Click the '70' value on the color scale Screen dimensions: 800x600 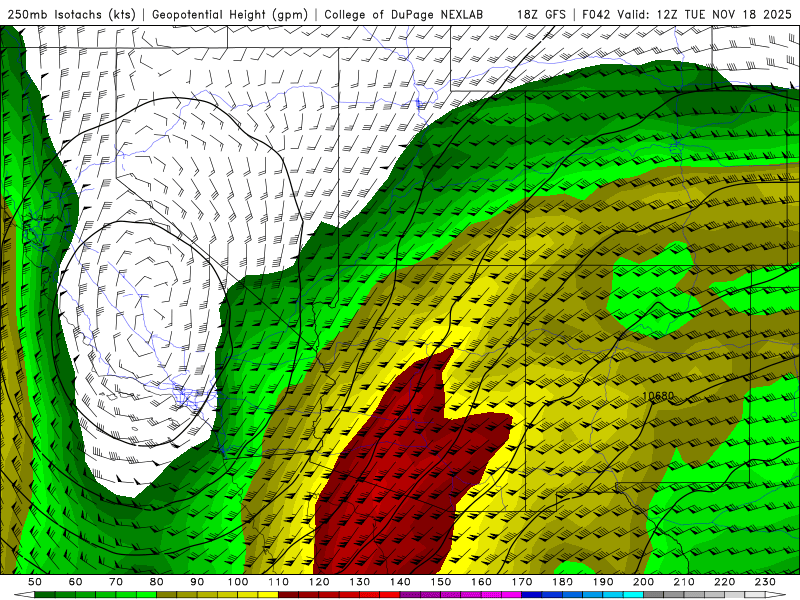116,582
